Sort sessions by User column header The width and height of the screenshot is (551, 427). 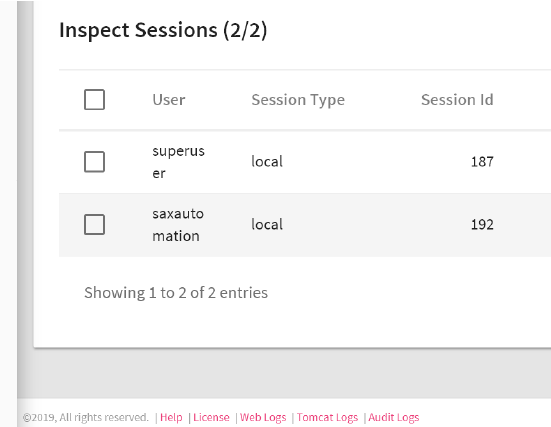pyautogui.click(x=169, y=100)
